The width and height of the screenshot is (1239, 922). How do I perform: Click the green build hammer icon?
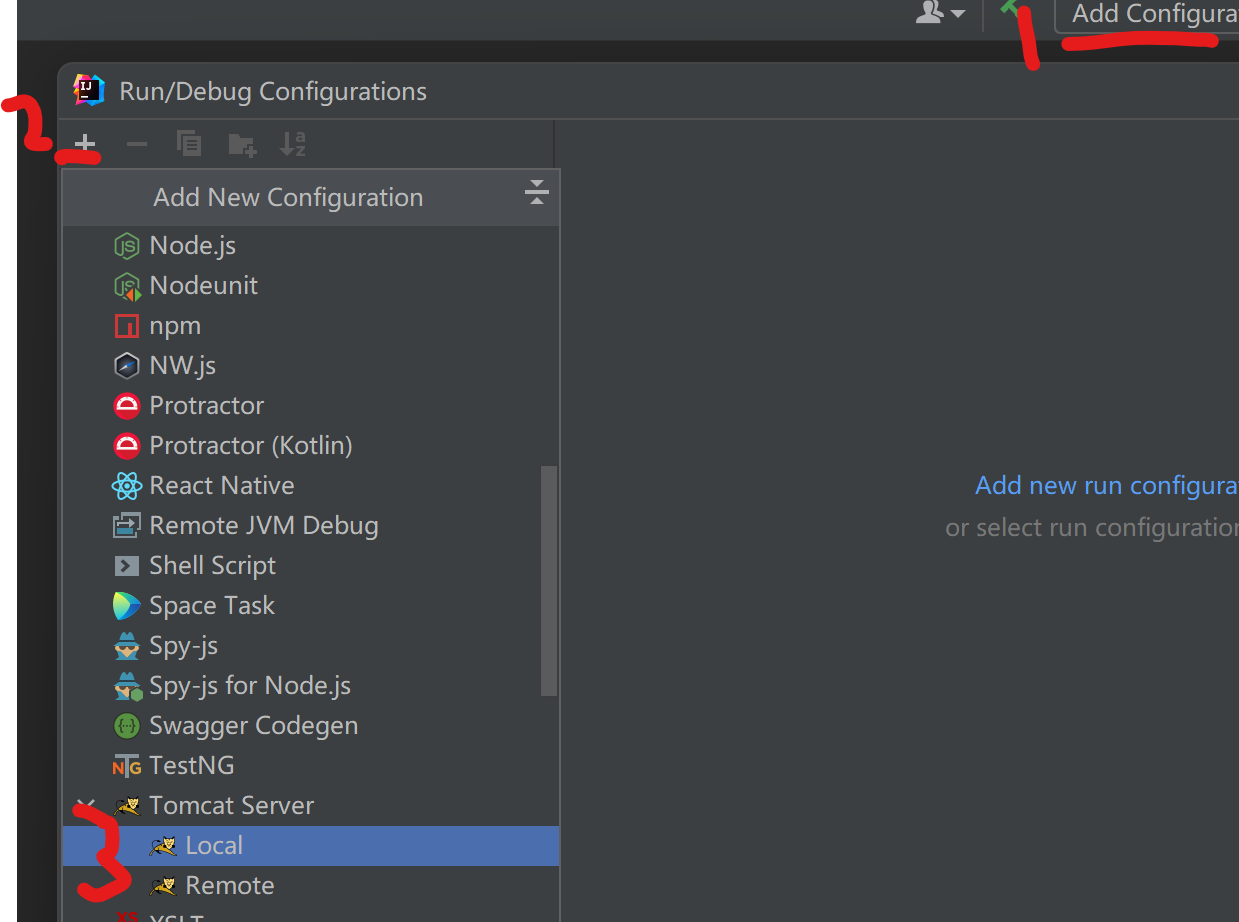click(x=1011, y=8)
